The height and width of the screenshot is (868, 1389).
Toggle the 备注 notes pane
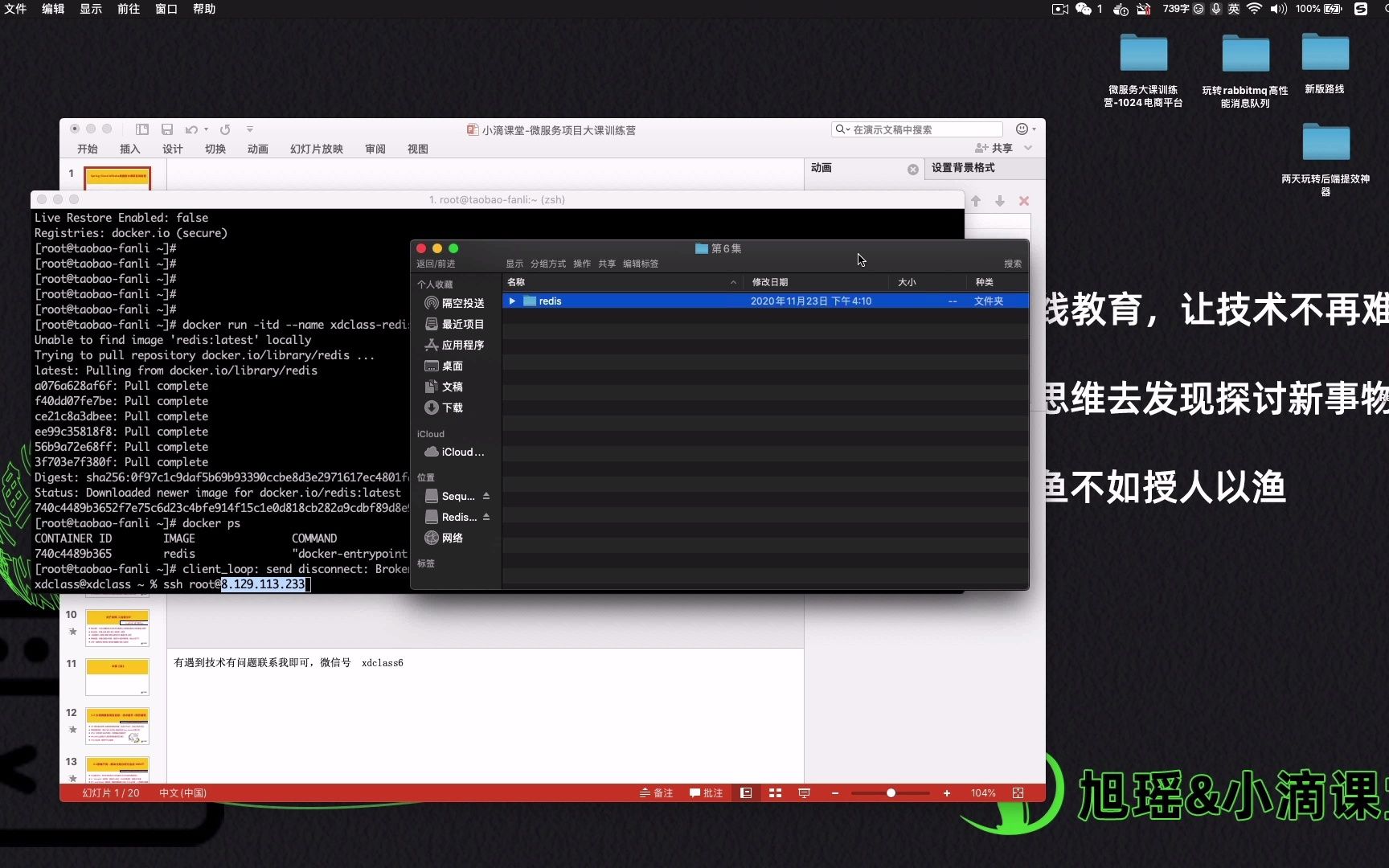656,793
